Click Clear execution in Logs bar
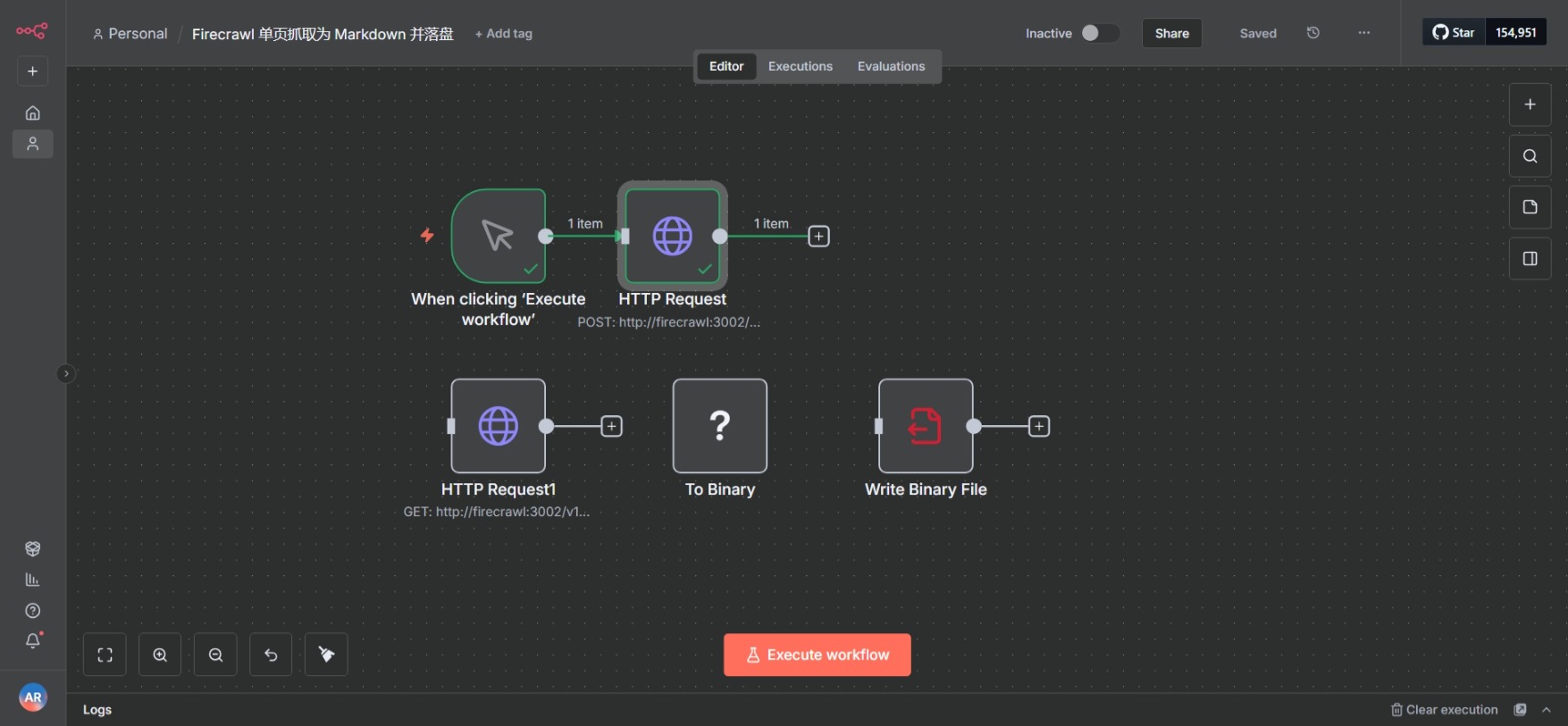Screen dimensions: 1568x726 click(x=1444, y=710)
